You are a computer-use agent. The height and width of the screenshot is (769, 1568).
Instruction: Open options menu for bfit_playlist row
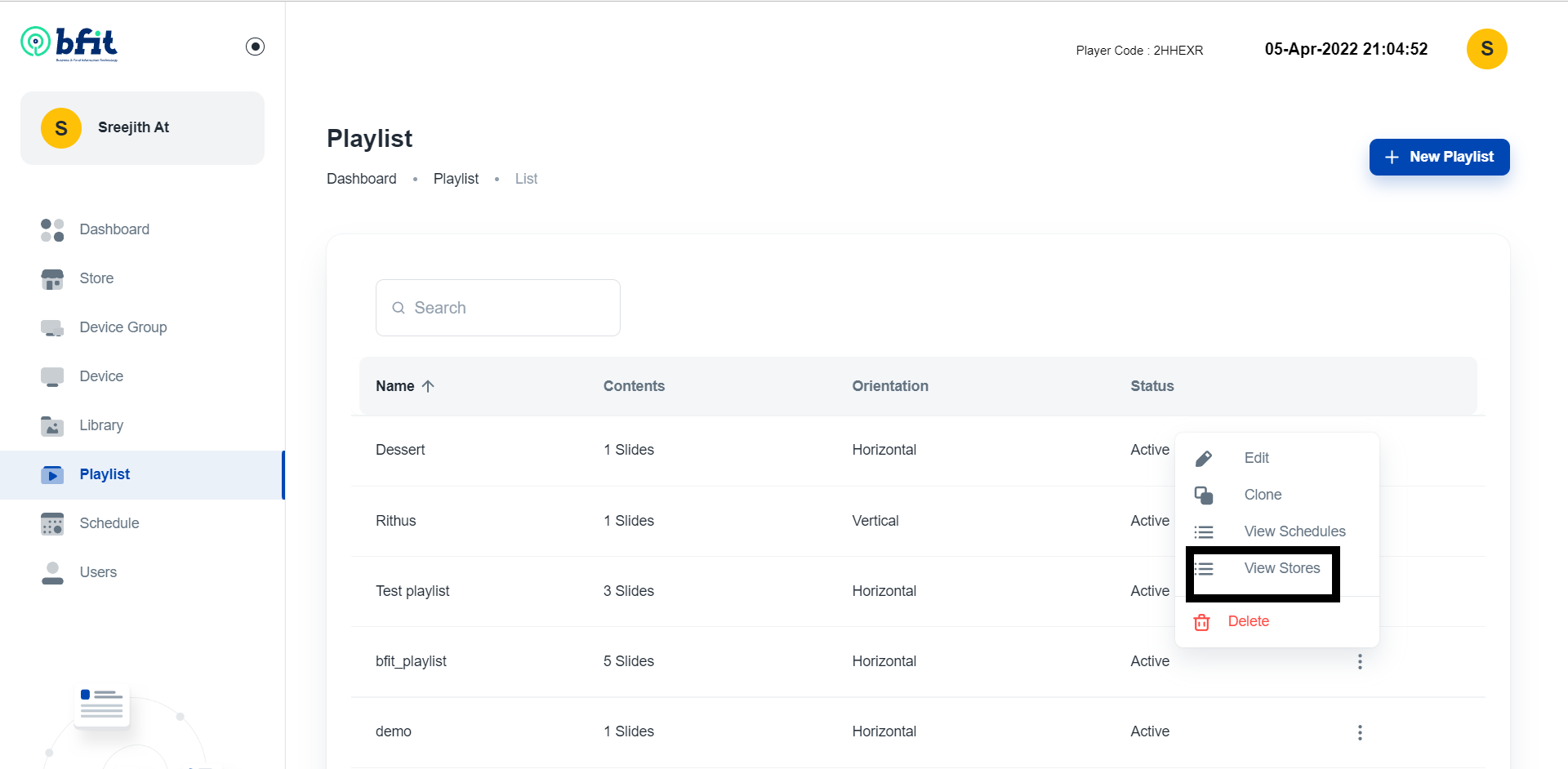click(1360, 662)
